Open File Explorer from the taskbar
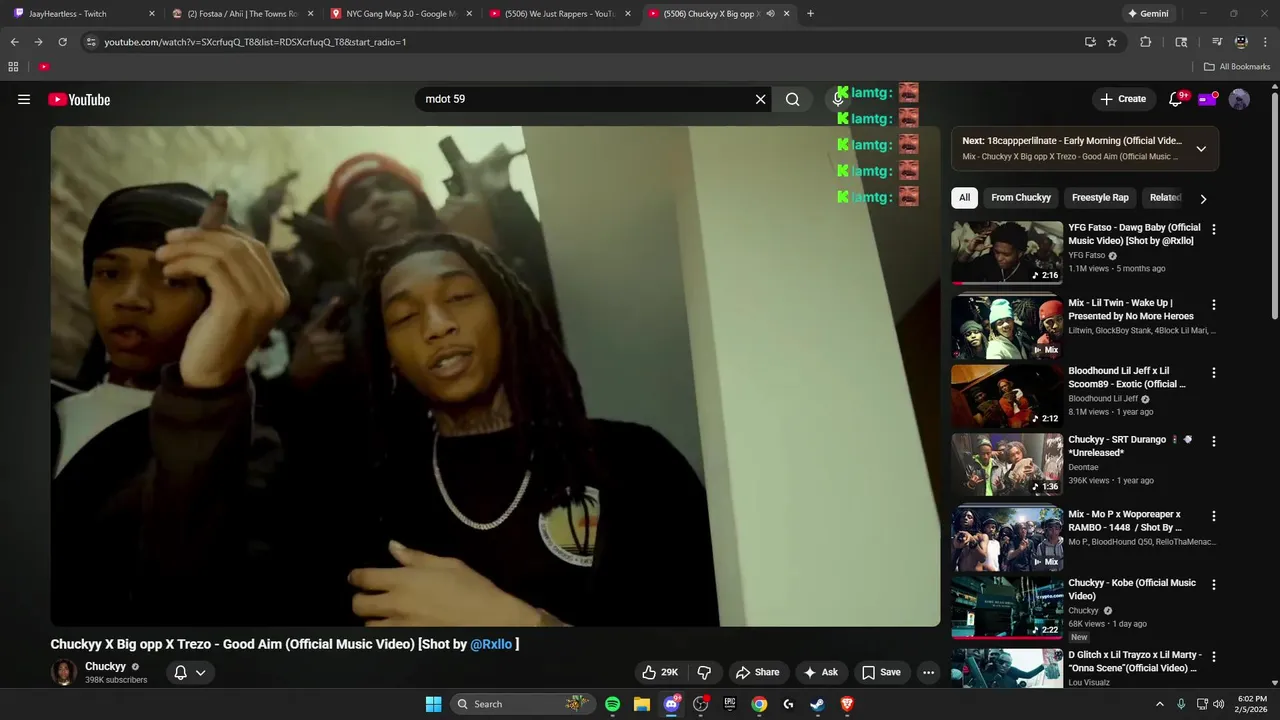This screenshot has height=720, width=1280. coord(642,704)
